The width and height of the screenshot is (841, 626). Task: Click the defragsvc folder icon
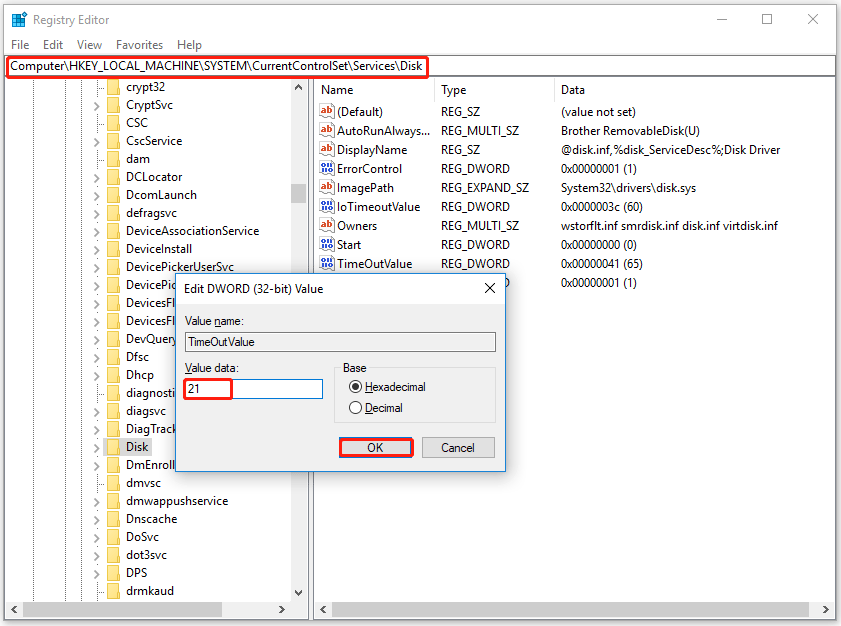(x=113, y=213)
